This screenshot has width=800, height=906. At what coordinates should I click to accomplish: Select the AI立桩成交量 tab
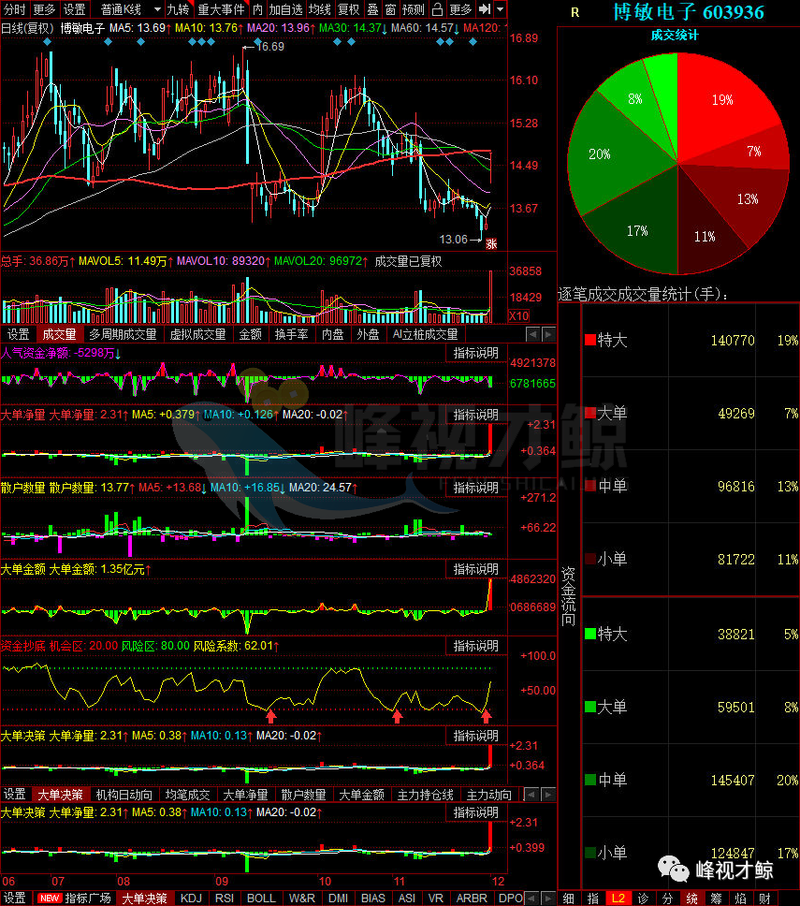tap(425, 334)
